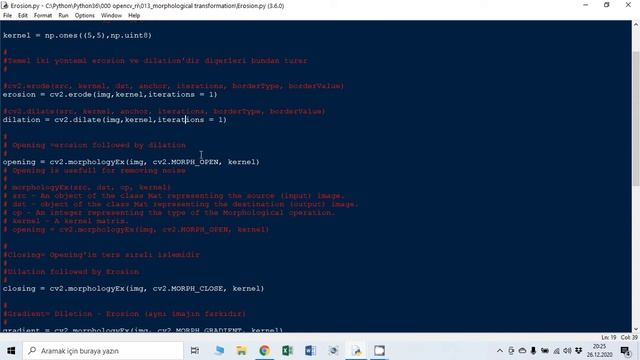
Task: Click the volume speaker tray icon
Action: (x=567, y=351)
